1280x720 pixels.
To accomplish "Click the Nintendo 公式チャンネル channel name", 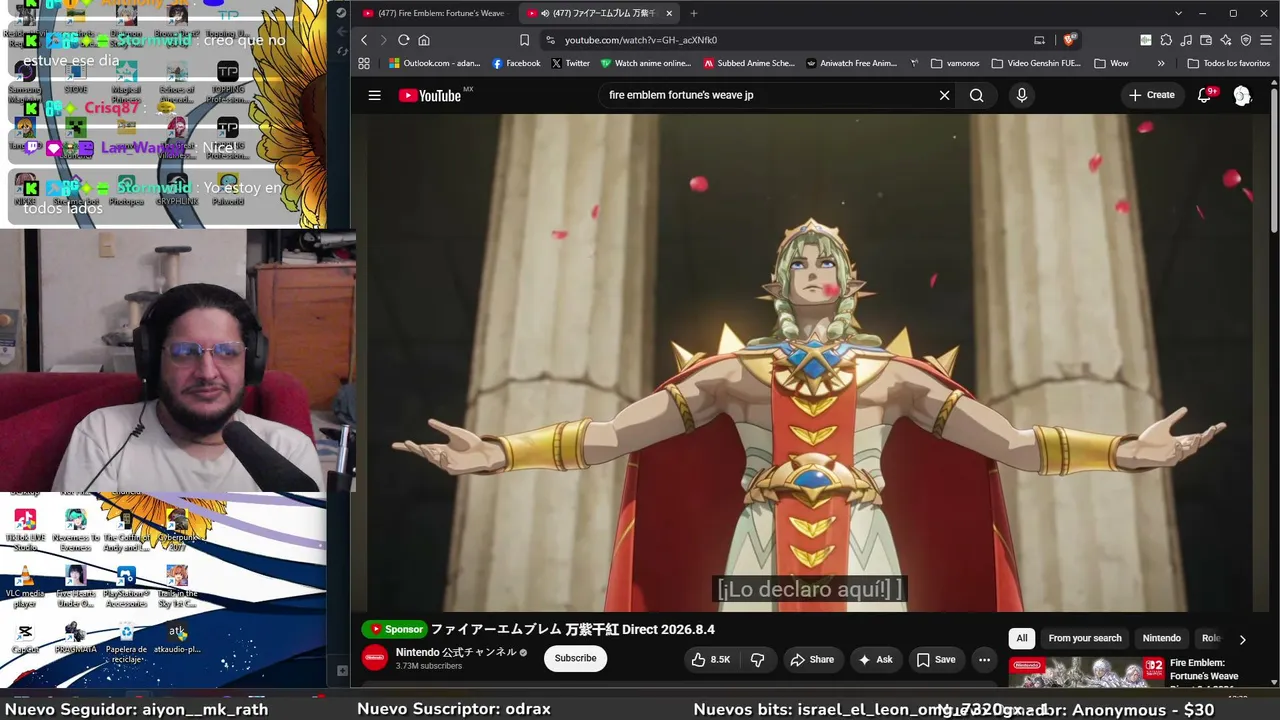I will (x=456, y=652).
